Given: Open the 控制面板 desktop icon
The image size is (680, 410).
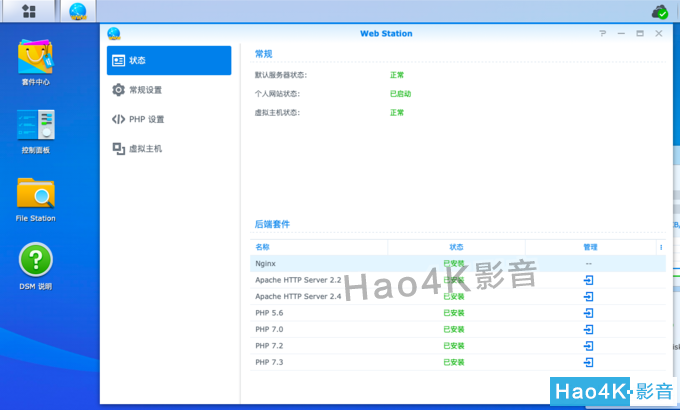Looking at the screenshot, I should (x=36, y=131).
